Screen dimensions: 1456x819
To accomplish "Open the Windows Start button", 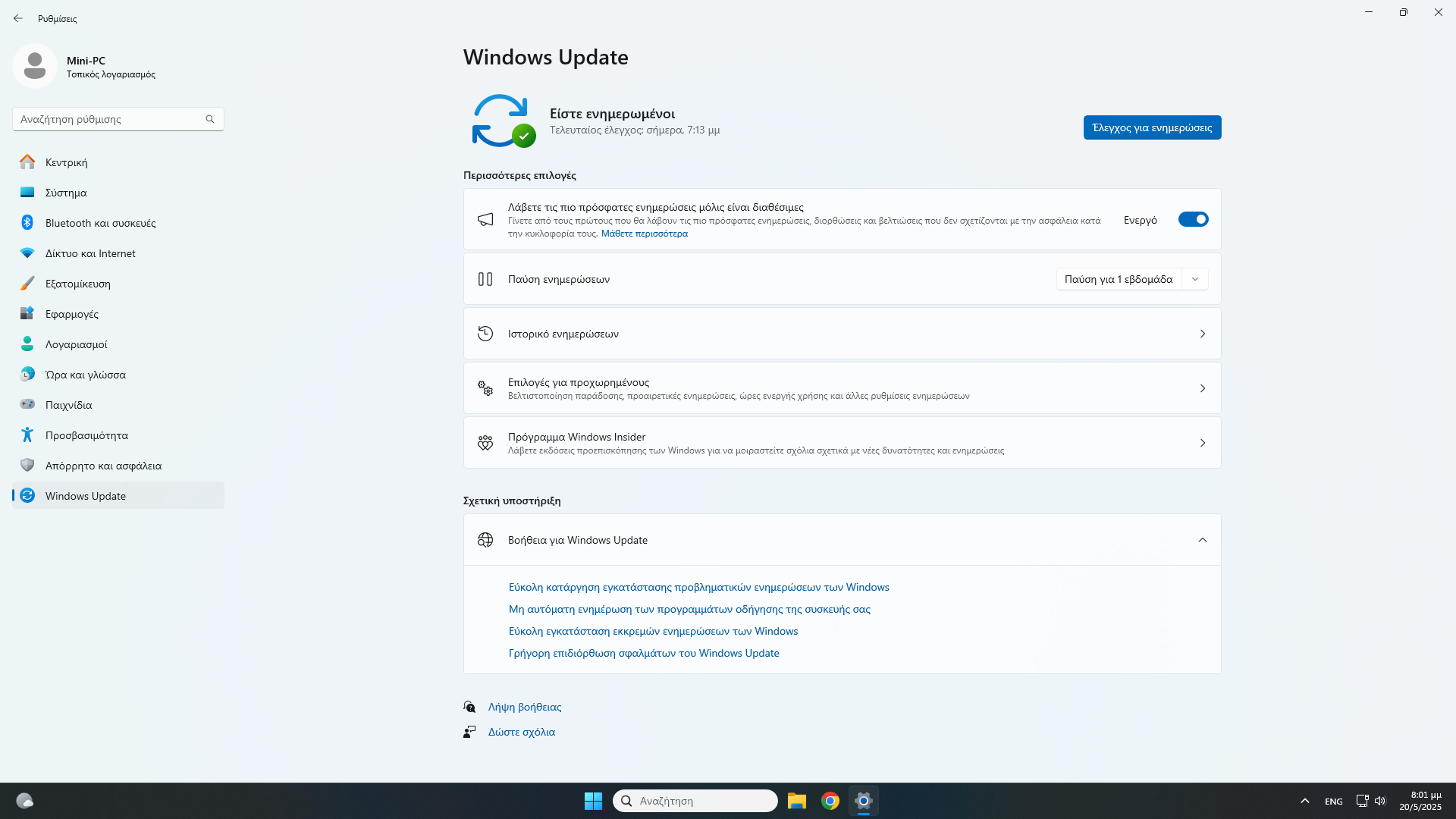I will coord(593,801).
